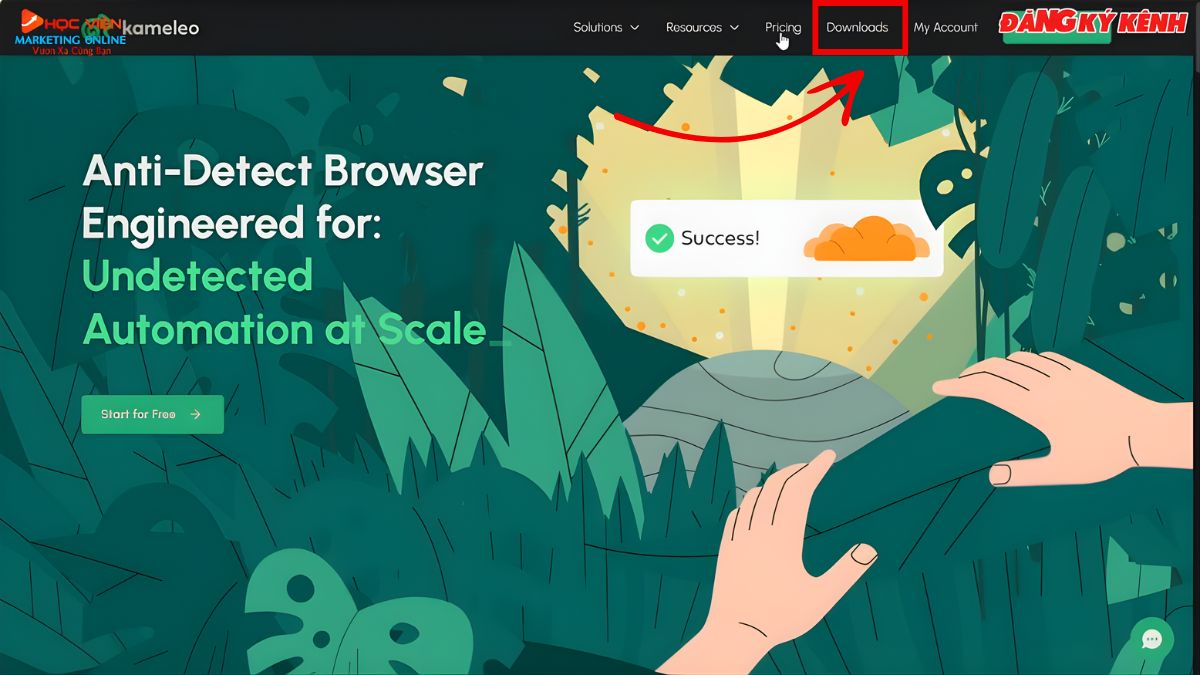Go to the Pricing page
Screen dimensions: 1200x675
click(x=783, y=27)
